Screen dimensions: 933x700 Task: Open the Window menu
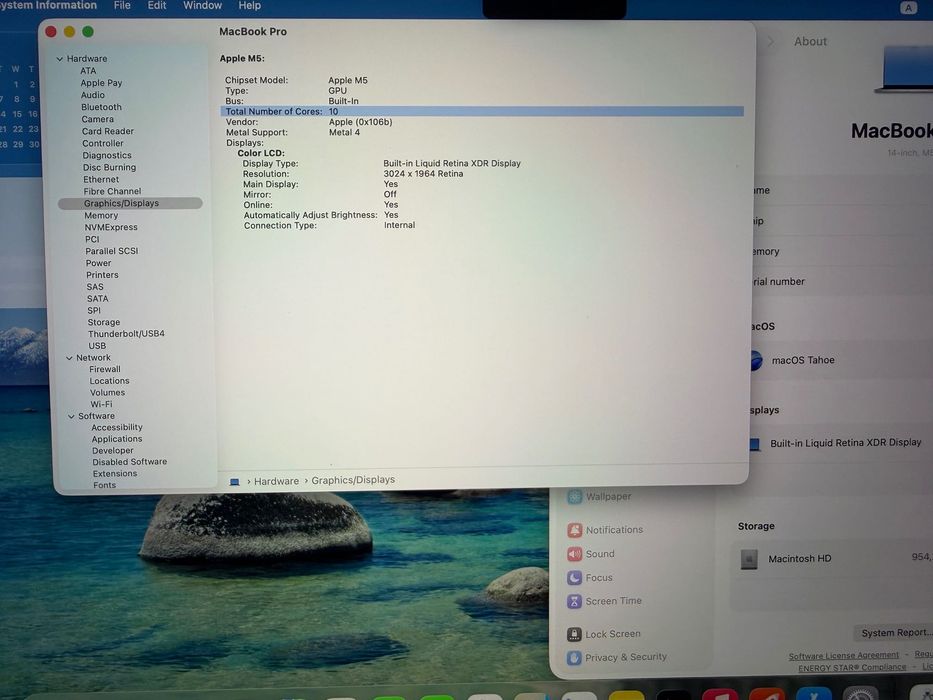coord(202,5)
